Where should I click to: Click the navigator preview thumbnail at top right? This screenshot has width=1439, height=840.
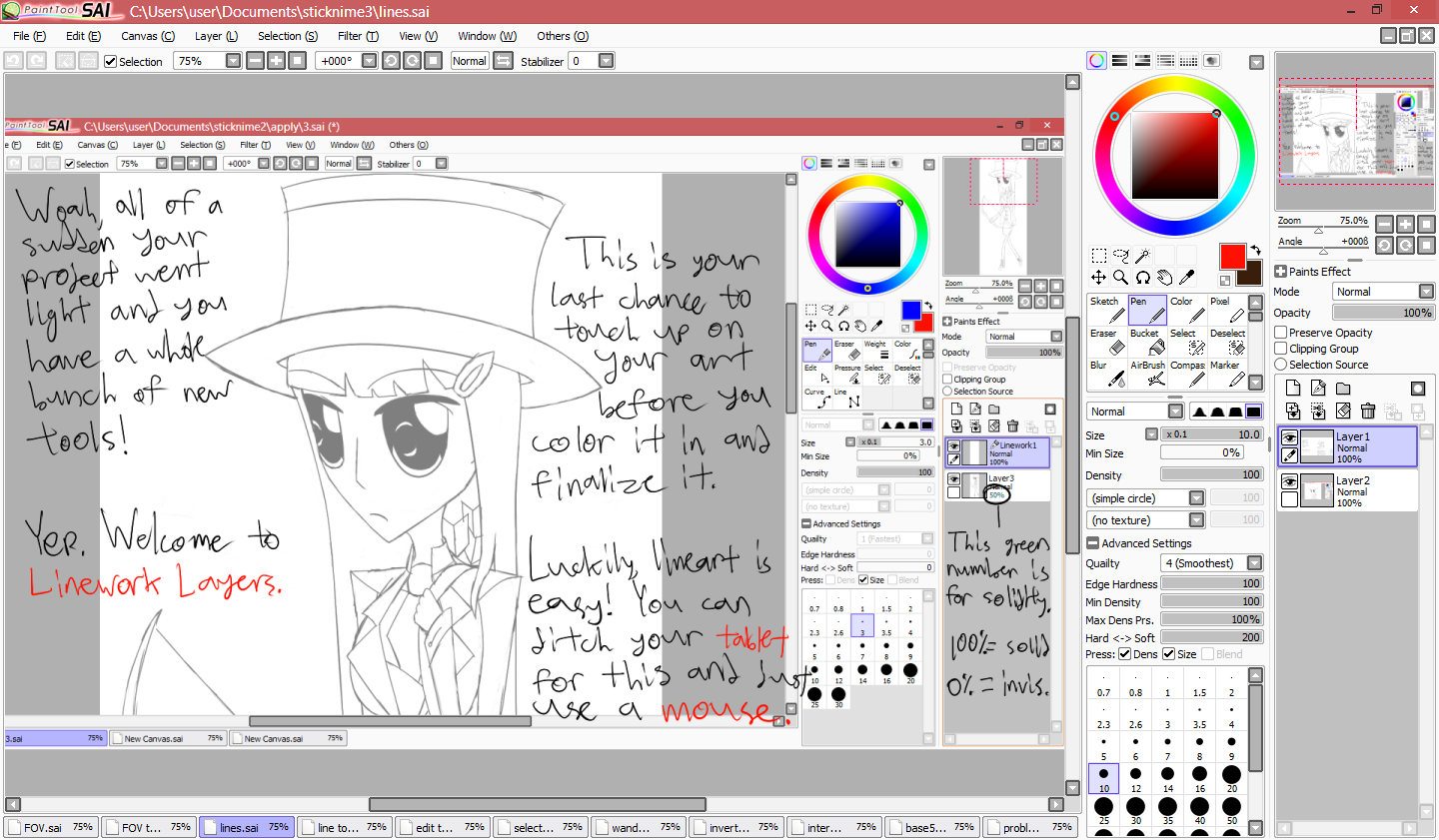1355,131
